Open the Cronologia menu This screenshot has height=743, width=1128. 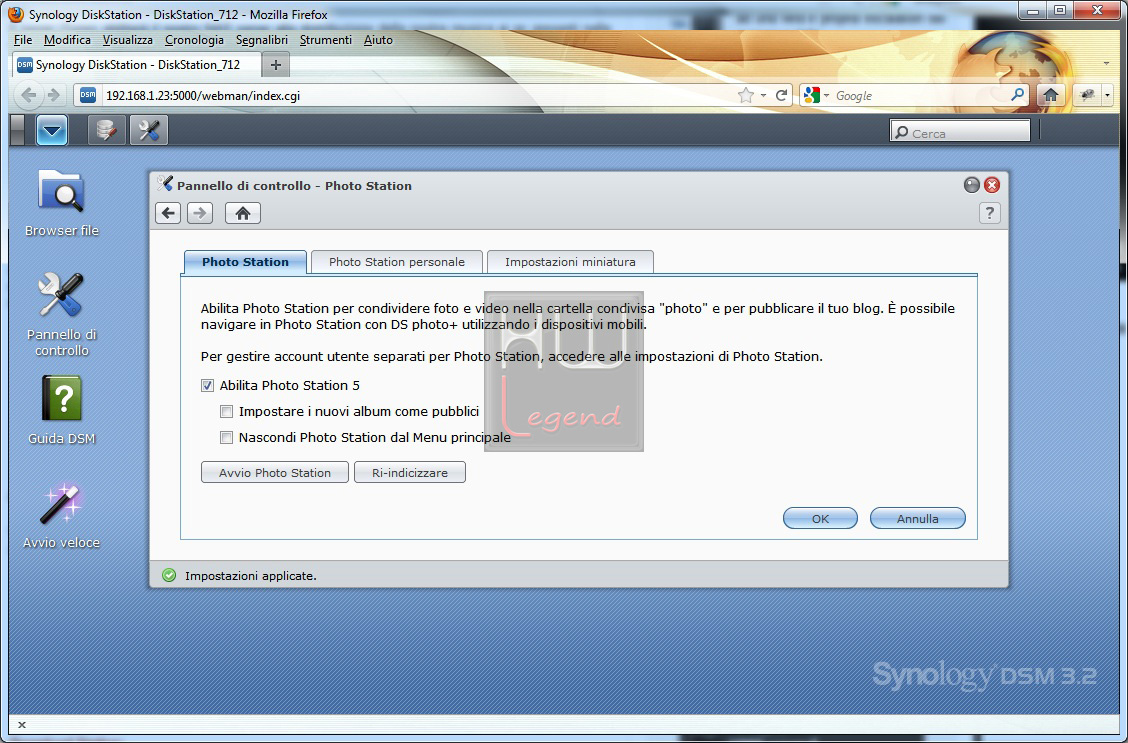pos(194,40)
